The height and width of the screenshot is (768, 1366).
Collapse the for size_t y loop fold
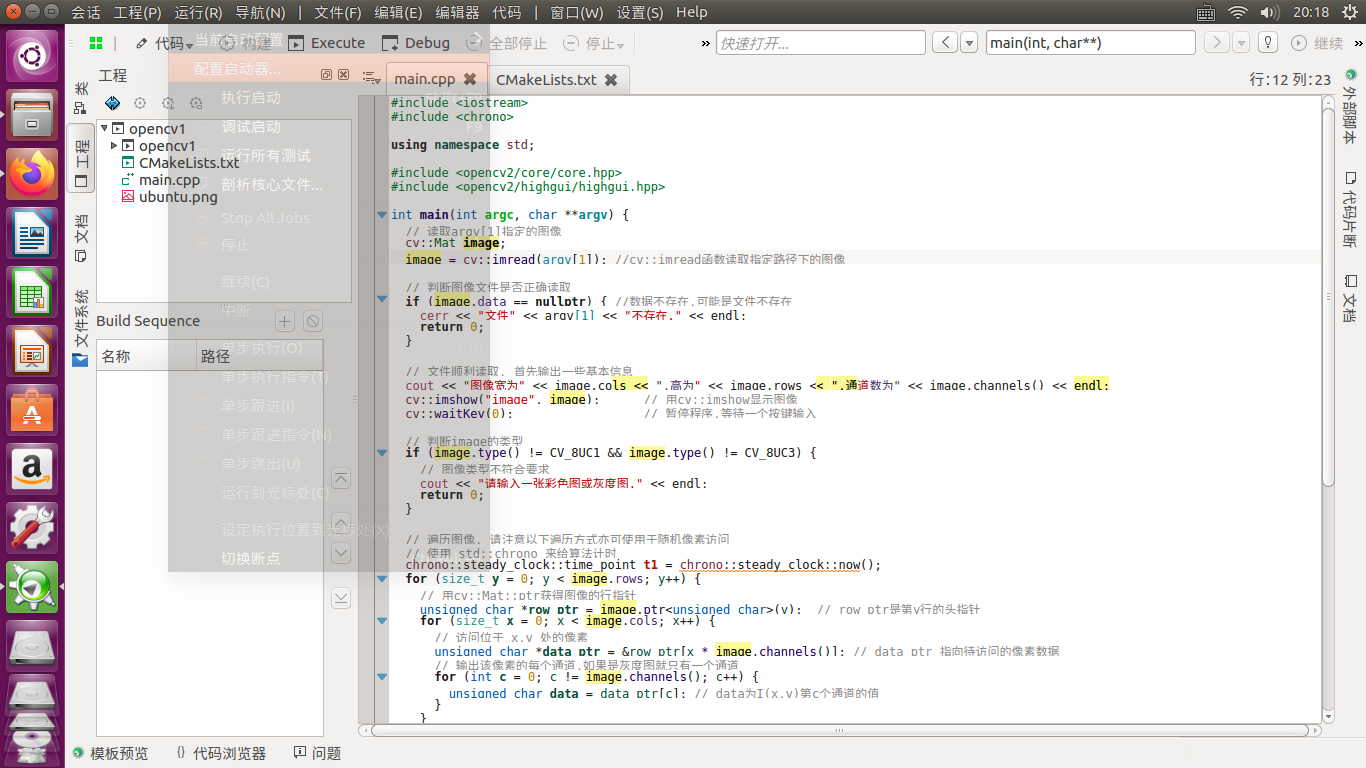pyautogui.click(x=382, y=579)
